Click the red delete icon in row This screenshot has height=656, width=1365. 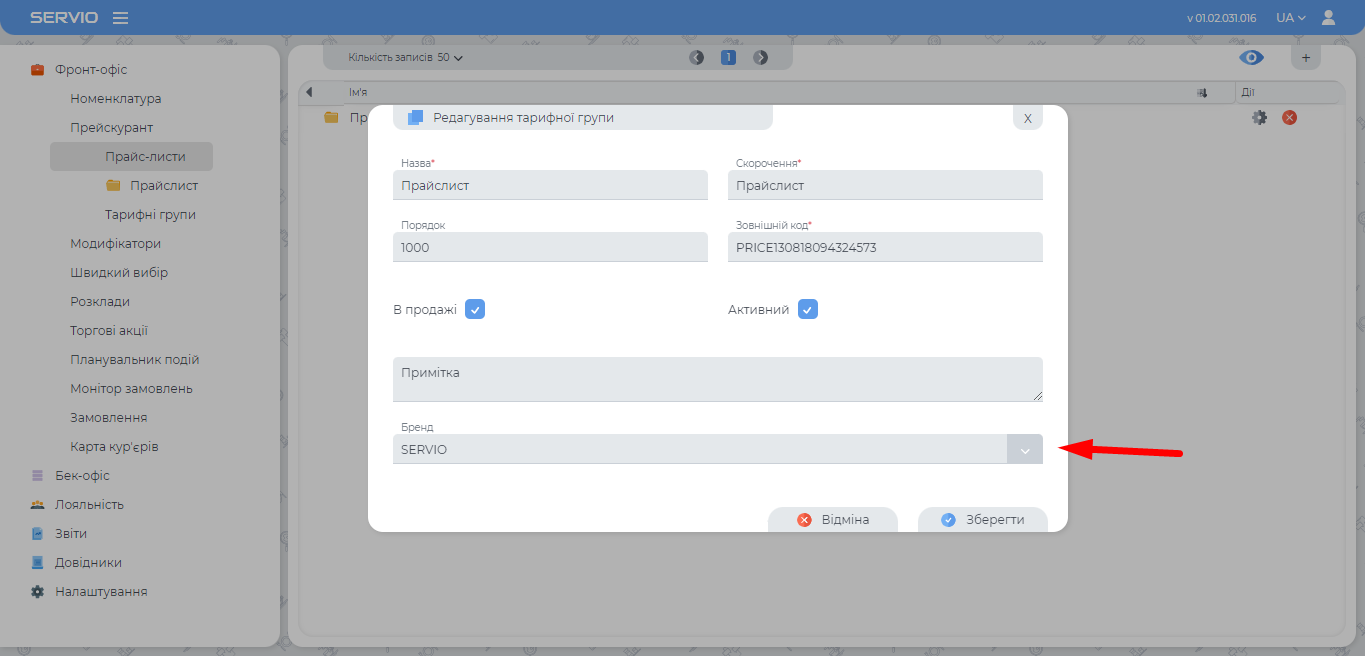[1289, 117]
